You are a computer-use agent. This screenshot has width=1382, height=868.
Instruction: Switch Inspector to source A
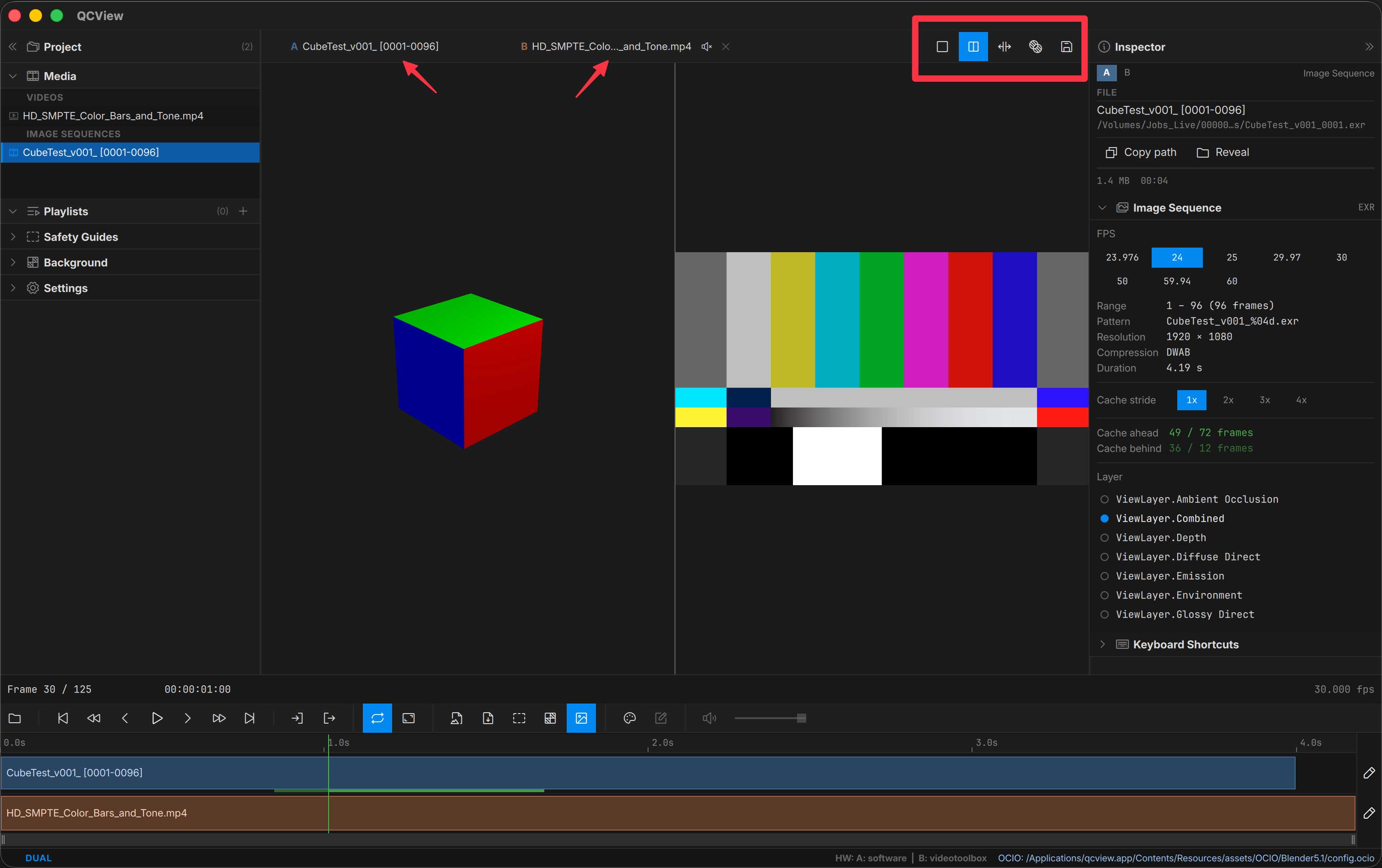1106,73
